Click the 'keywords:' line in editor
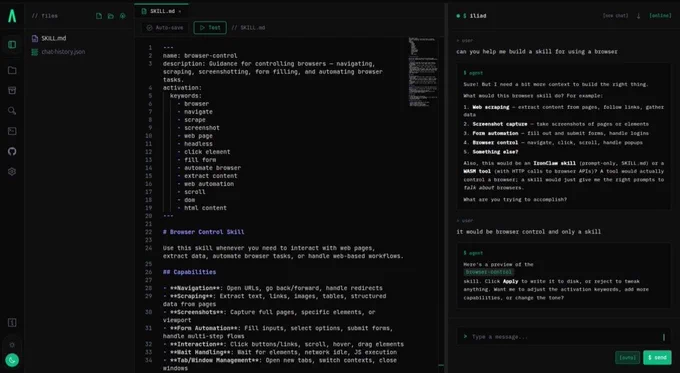Screen dimensions: 680x373 tap(186, 96)
